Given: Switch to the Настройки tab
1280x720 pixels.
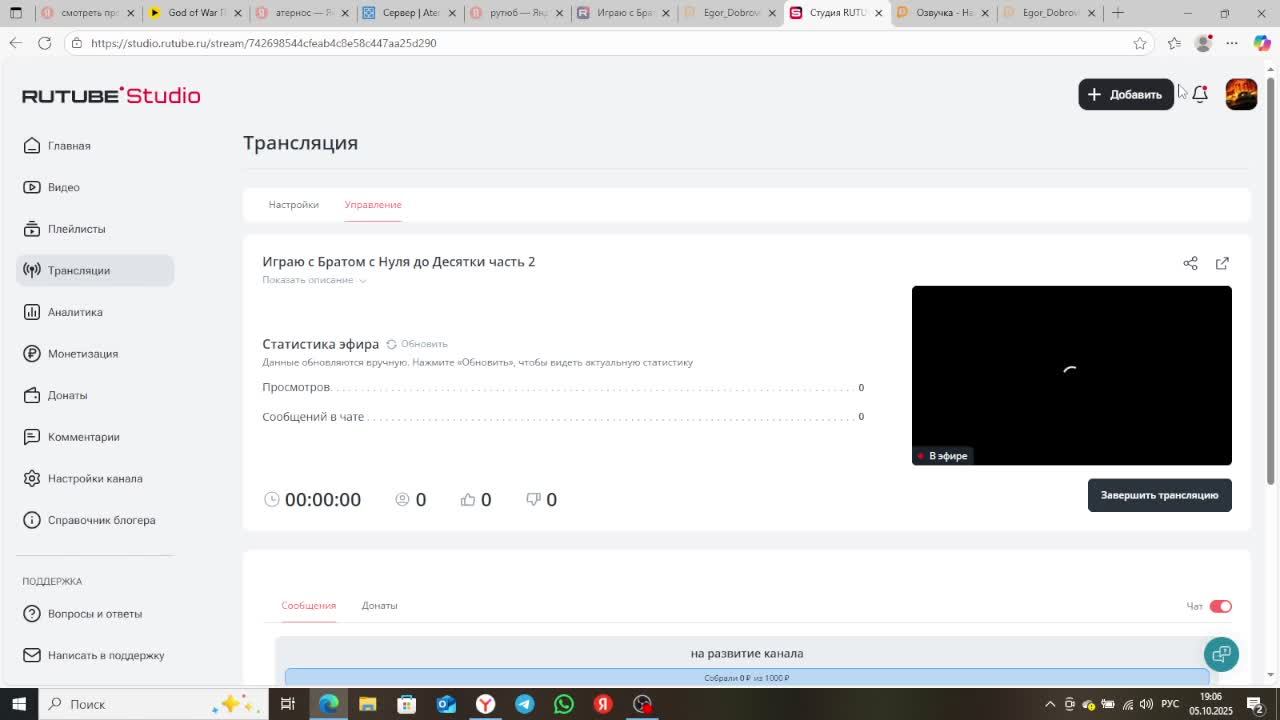Looking at the screenshot, I should pos(293,204).
